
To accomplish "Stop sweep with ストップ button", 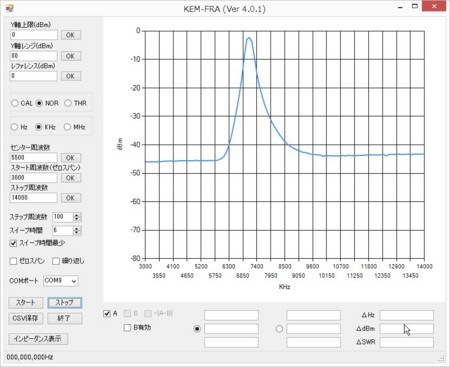I will click(x=65, y=303).
